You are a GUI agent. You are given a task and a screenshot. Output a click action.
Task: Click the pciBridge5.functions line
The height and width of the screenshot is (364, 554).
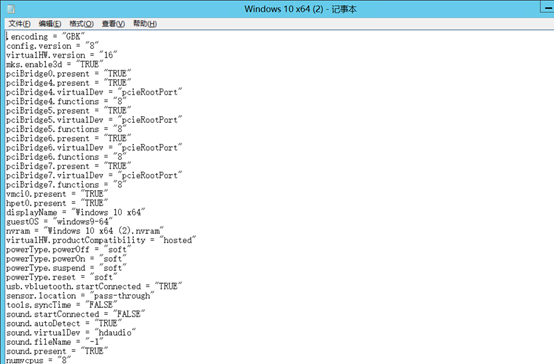point(66,129)
